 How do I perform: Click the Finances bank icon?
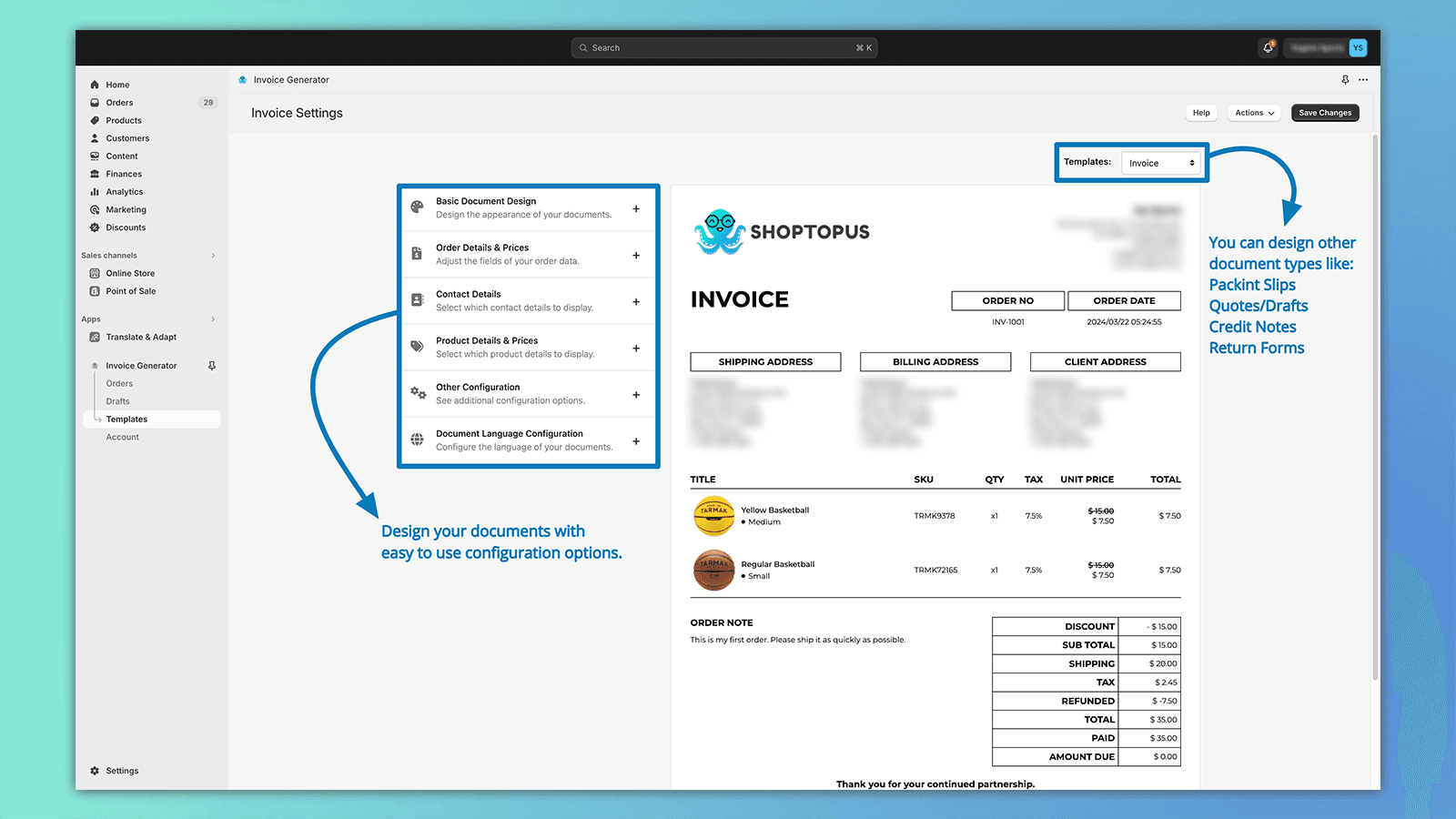[95, 174]
